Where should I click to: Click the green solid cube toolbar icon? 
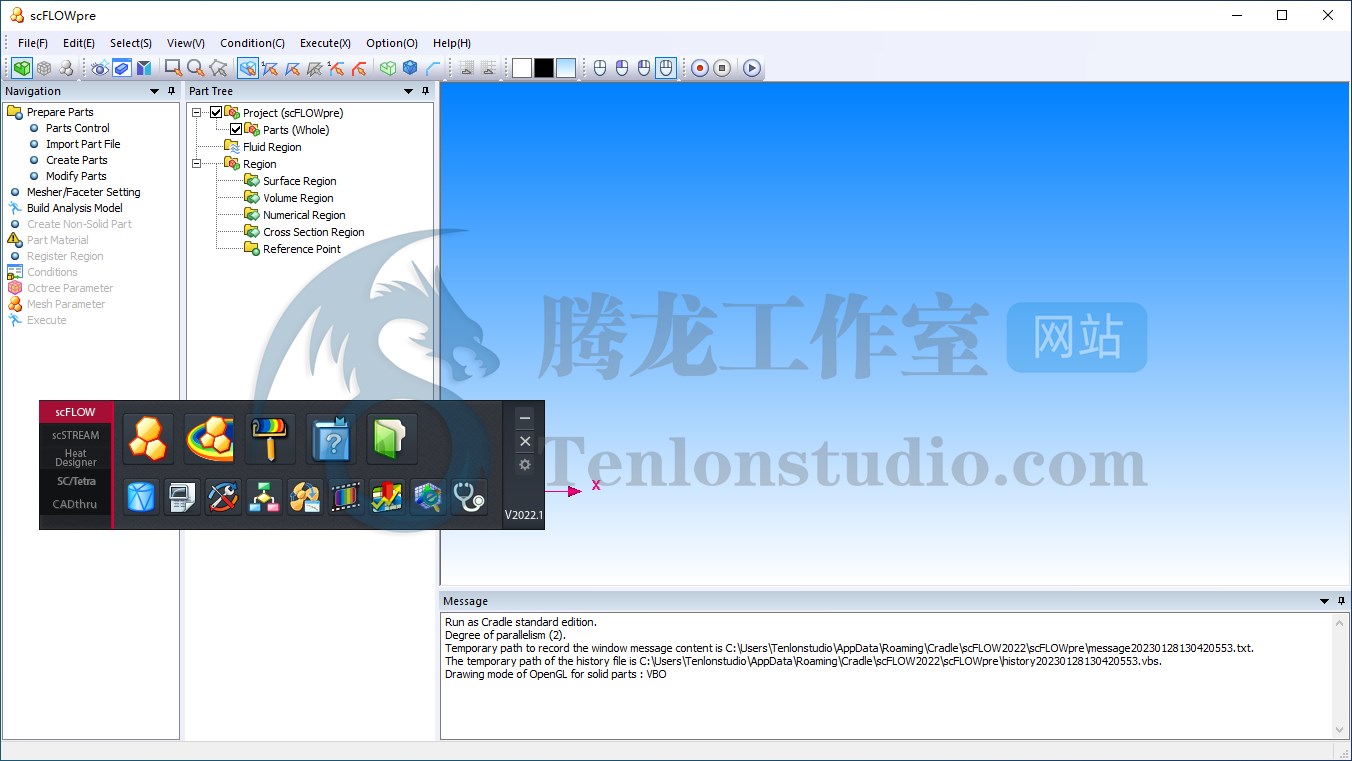pyautogui.click(x=22, y=68)
